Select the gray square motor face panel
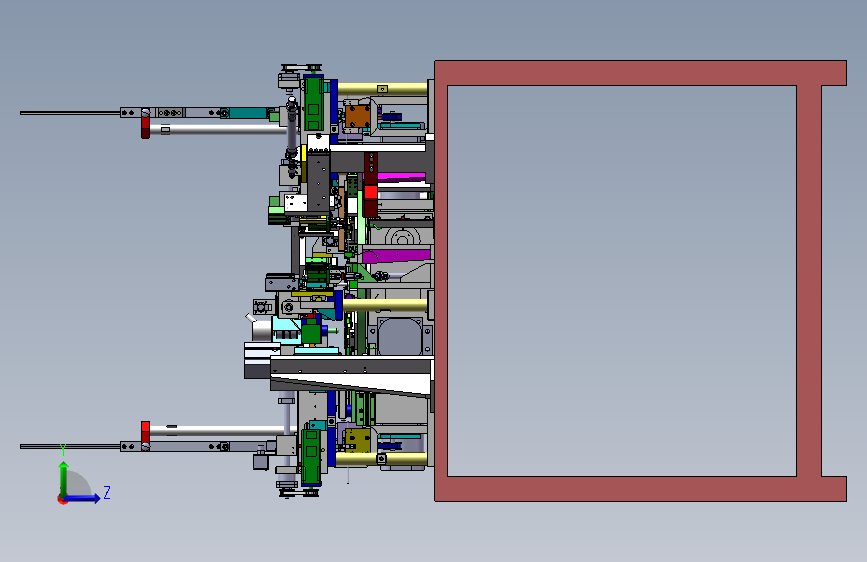The height and width of the screenshot is (562, 867). pyautogui.click(x=400, y=336)
